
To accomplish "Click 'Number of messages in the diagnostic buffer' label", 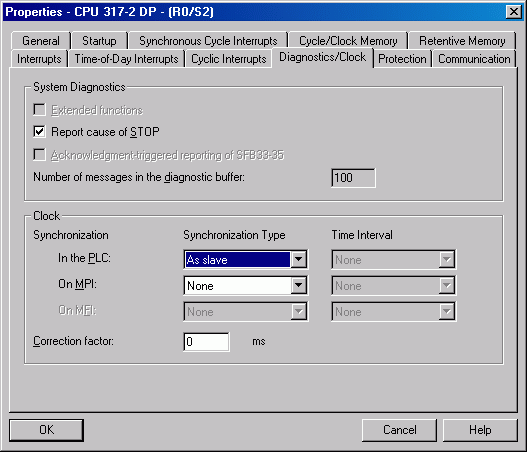I will (x=139, y=177).
